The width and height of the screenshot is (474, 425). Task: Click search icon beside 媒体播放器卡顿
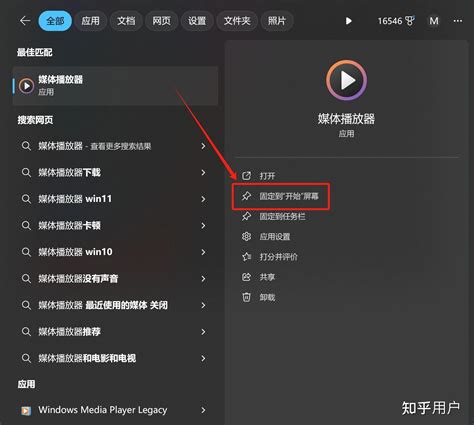pyautogui.click(x=26, y=225)
